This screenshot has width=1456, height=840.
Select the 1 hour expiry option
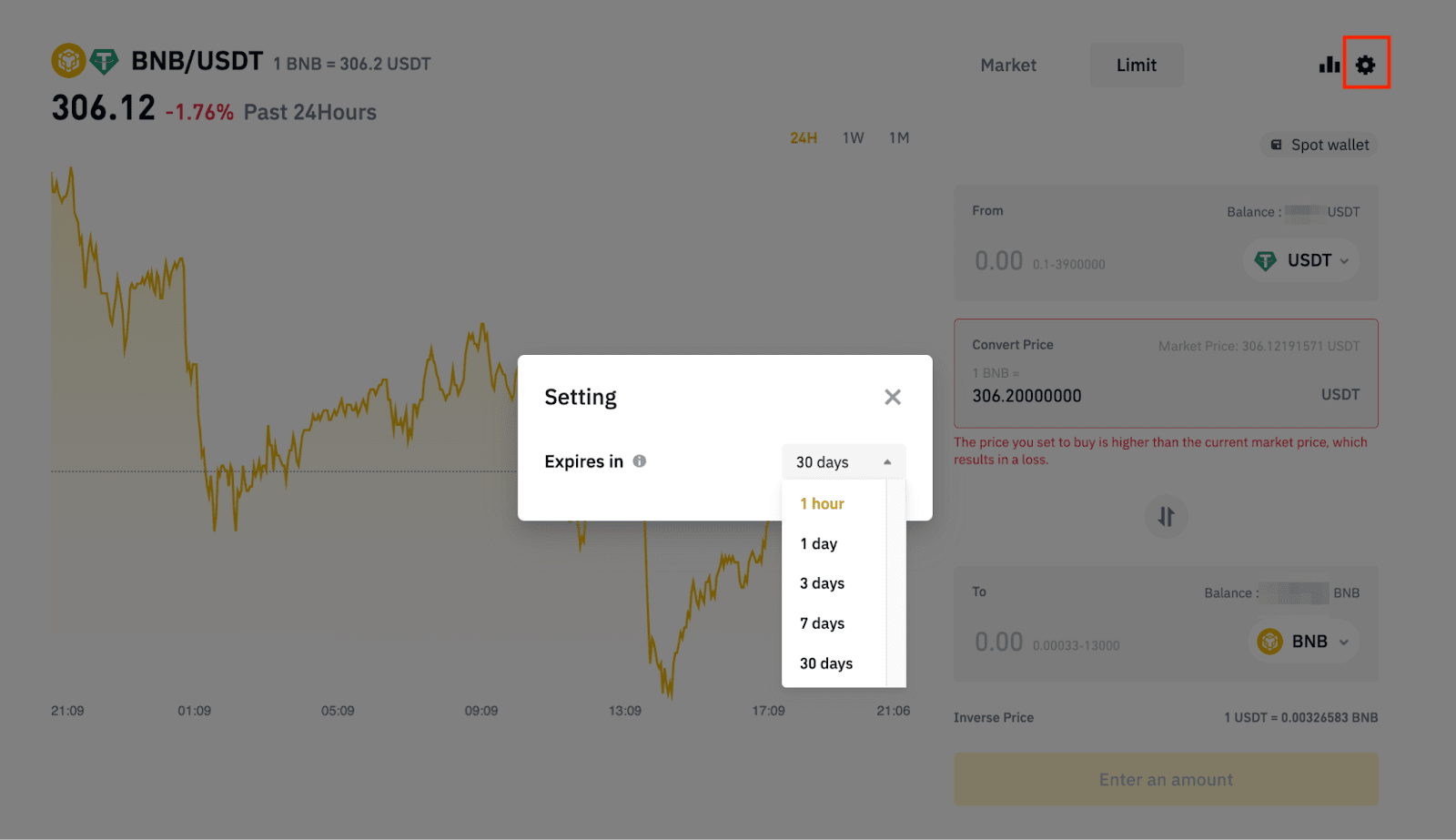[823, 504]
